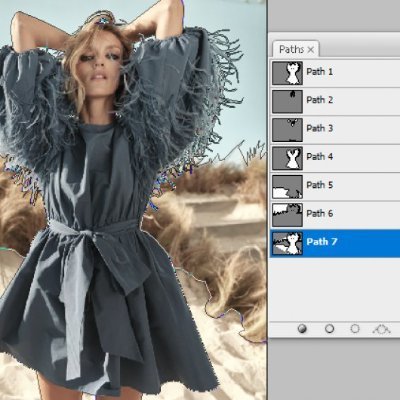
Task: Pick the Path 5 thumbnail
Action: [287, 187]
